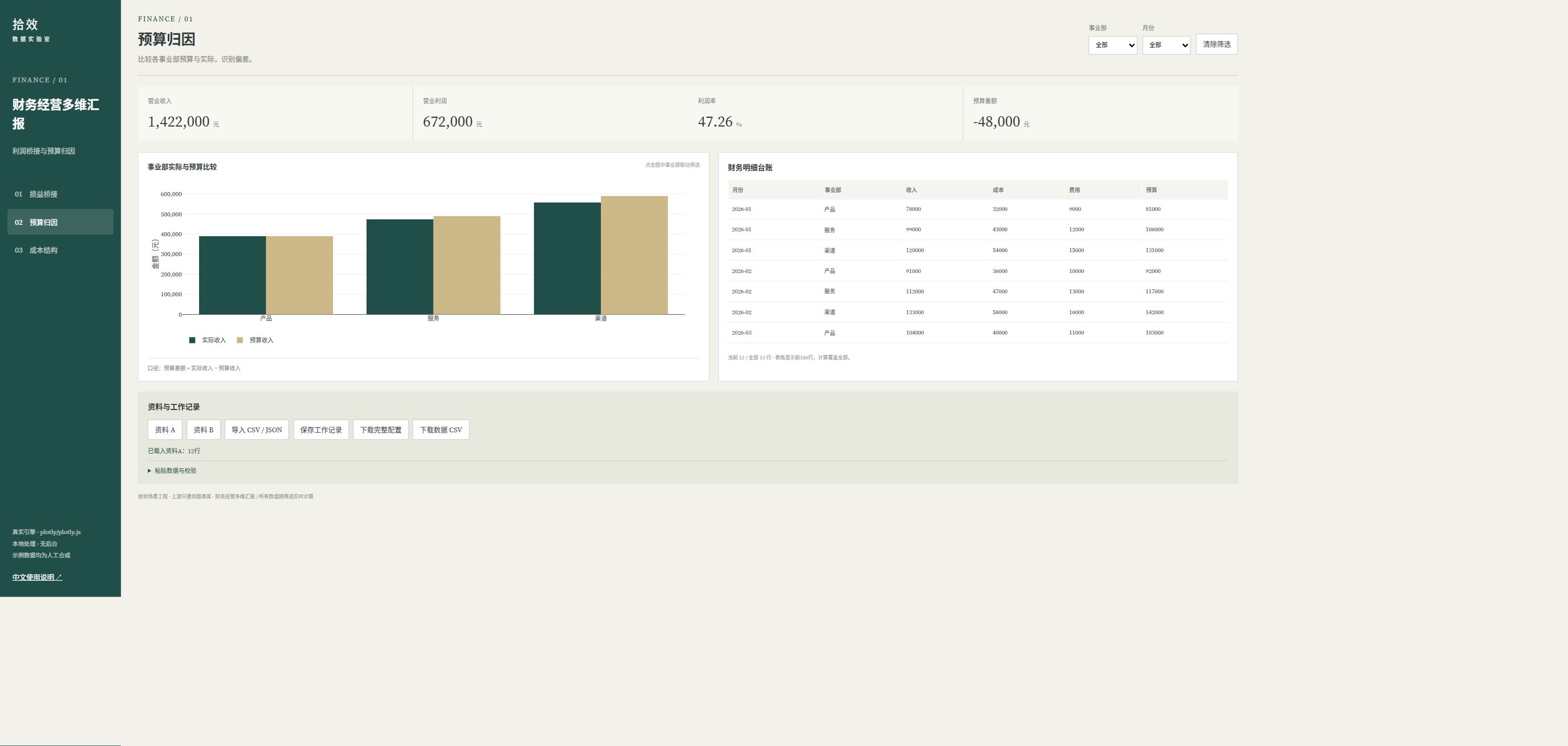1568x746 pixels.
Task: Open the 事业部 filter dropdown
Action: tap(1112, 45)
